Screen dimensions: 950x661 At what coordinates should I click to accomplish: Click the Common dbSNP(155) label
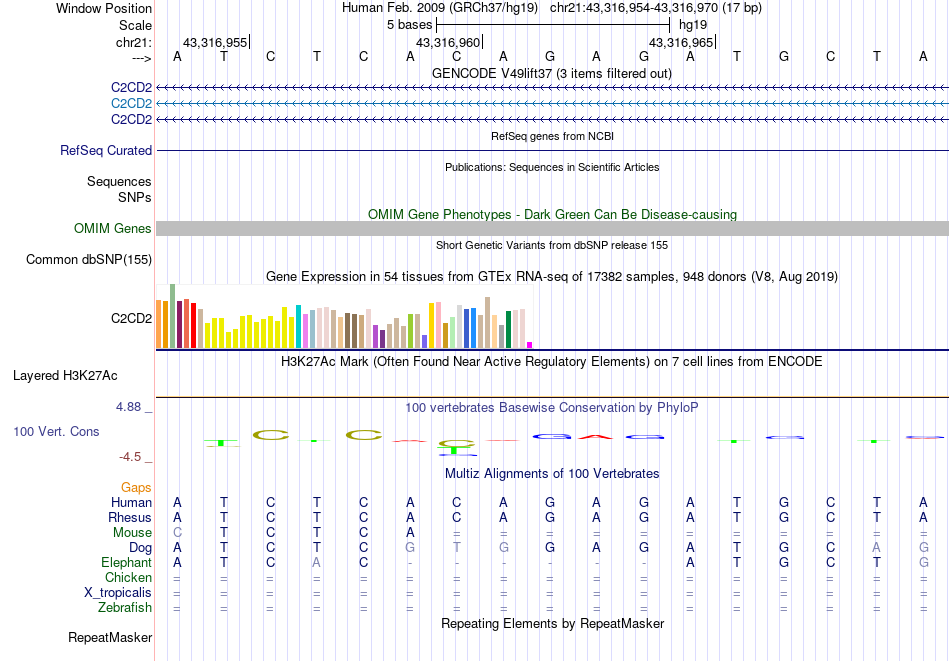89,259
